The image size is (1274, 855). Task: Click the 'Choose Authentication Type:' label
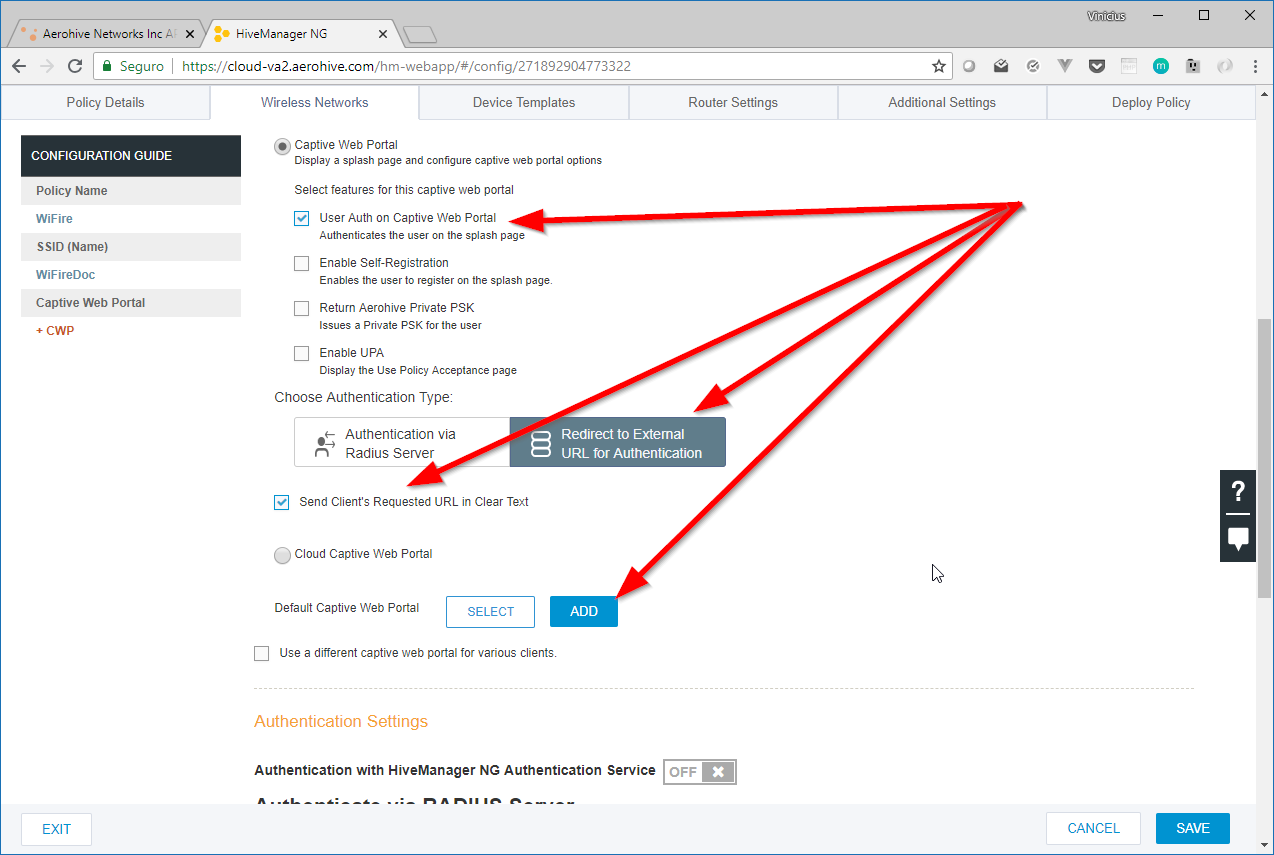point(364,398)
